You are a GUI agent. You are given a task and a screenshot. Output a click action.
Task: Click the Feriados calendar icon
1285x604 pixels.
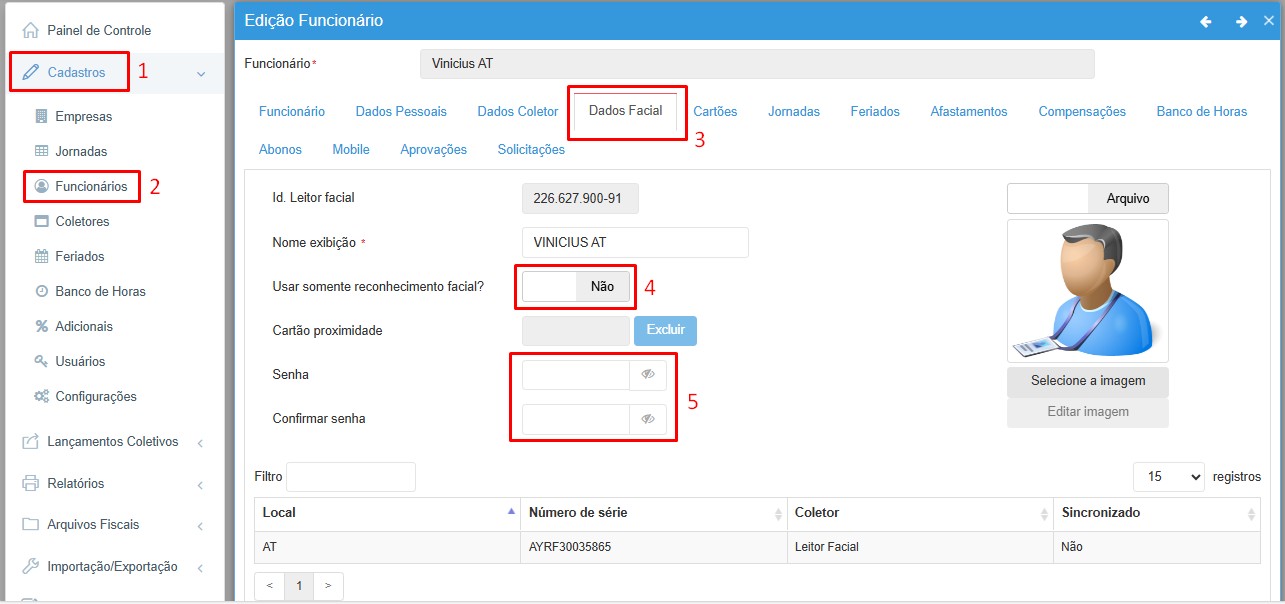tap(41, 256)
